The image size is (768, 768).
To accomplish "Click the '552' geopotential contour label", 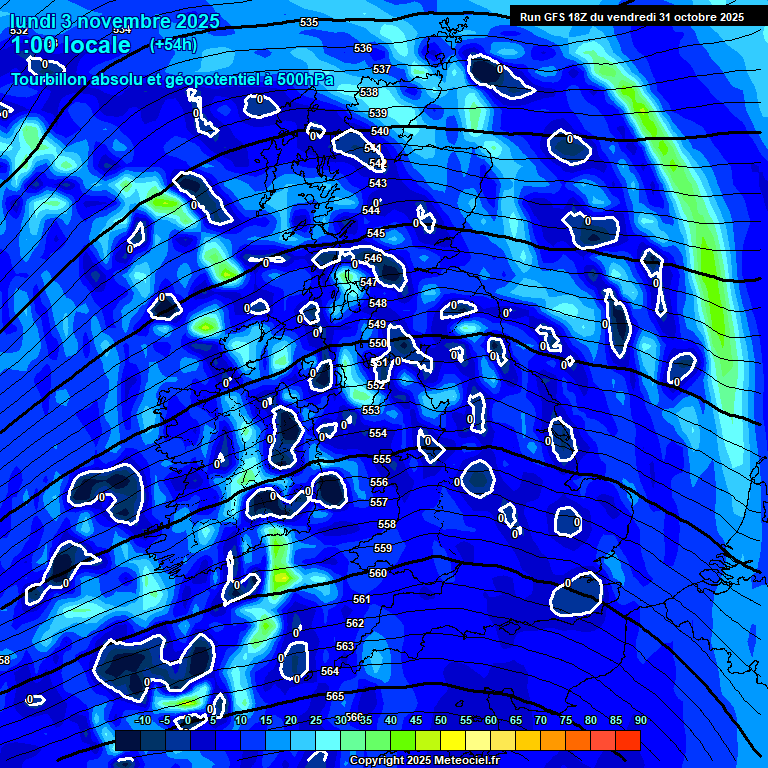I will [376, 385].
